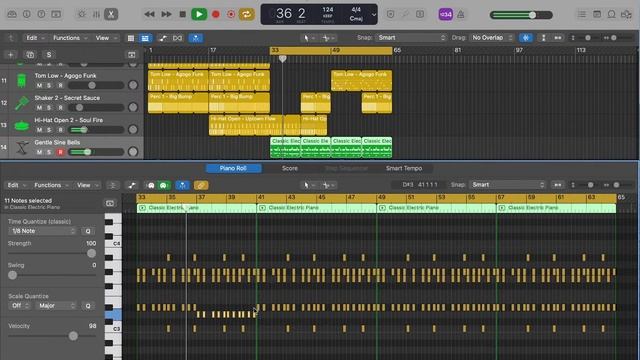Toggle the yellow Cycle button
640x360 pixels.
coord(247,14)
